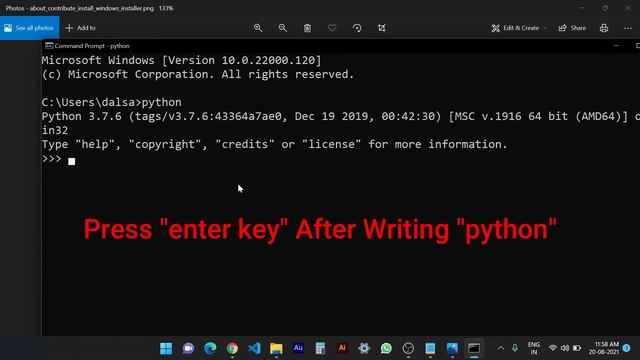Click See all photos button
Viewport: 640px width, 360px height.
(x=29, y=28)
